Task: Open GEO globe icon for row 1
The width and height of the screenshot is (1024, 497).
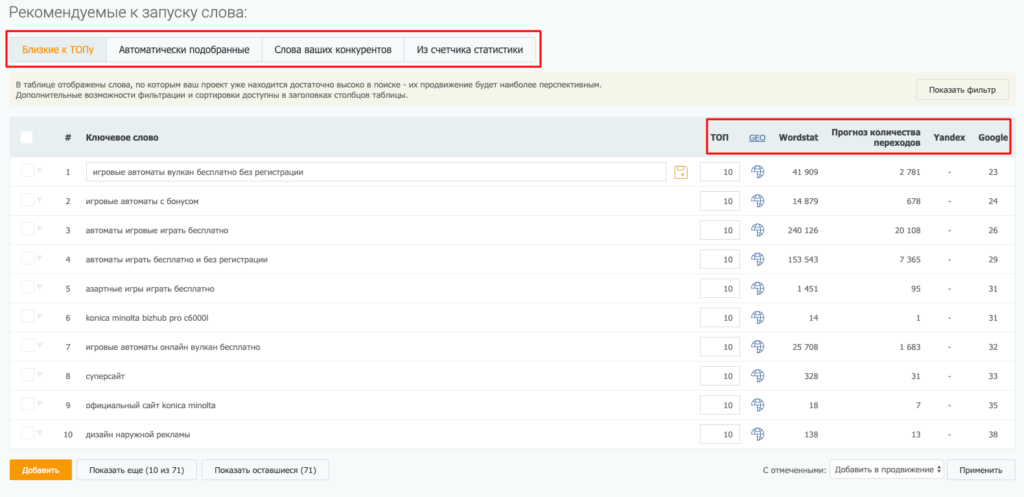Action: 758,172
